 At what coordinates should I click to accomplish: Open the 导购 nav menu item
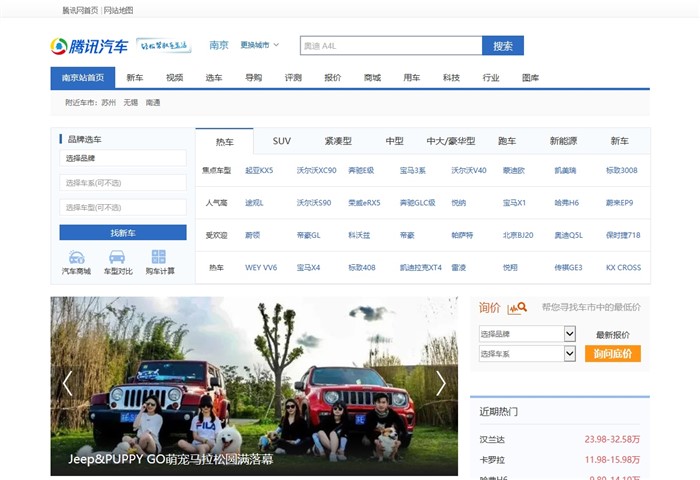click(253, 78)
